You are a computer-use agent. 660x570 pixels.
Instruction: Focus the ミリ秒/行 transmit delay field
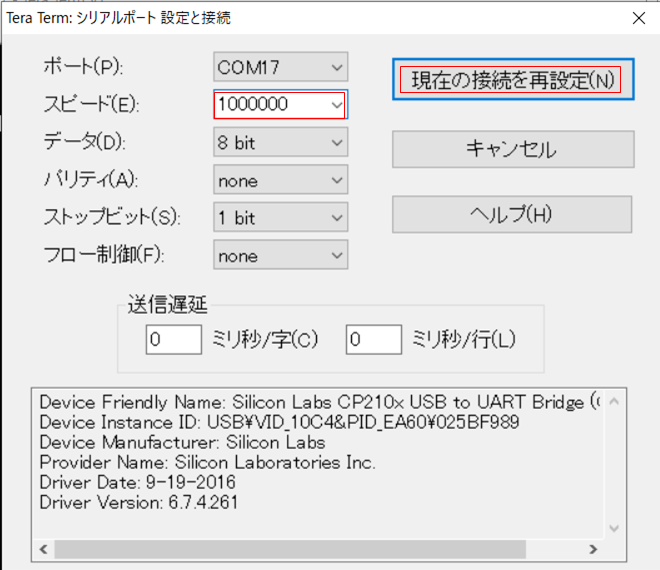point(373,339)
